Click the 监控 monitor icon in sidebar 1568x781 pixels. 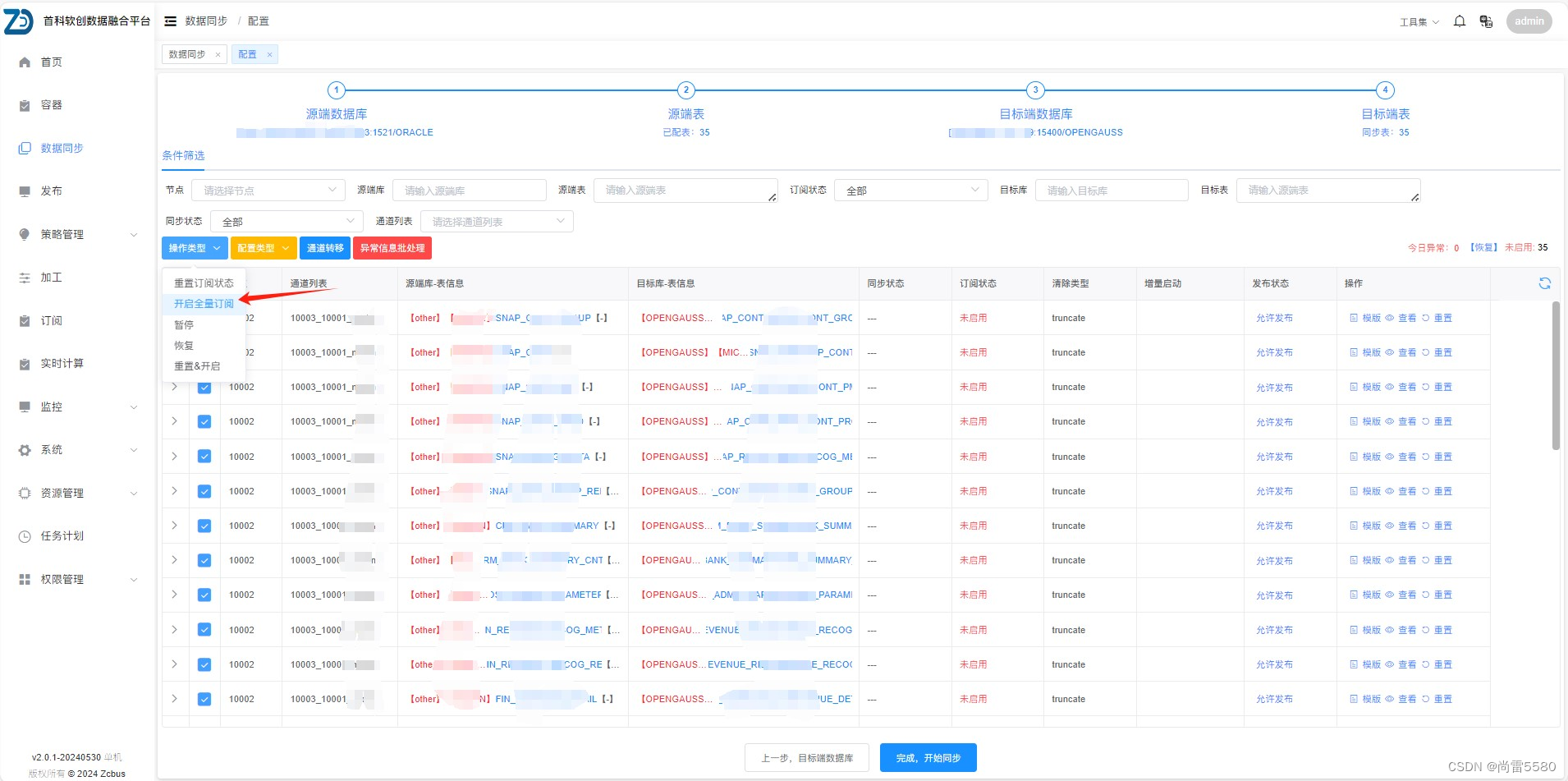click(x=25, y=407)
